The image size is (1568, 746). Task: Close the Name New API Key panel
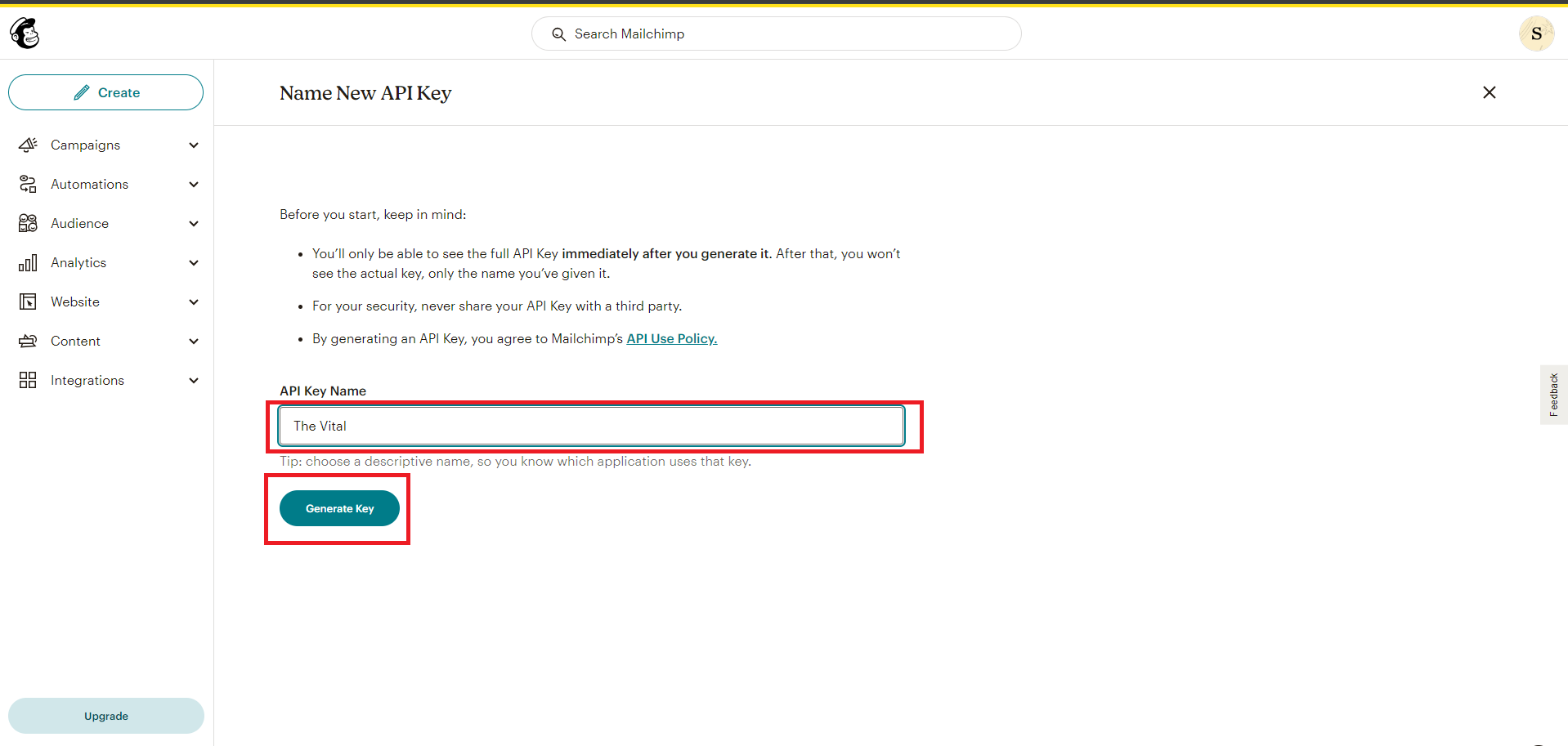[x=1489, y=92]
